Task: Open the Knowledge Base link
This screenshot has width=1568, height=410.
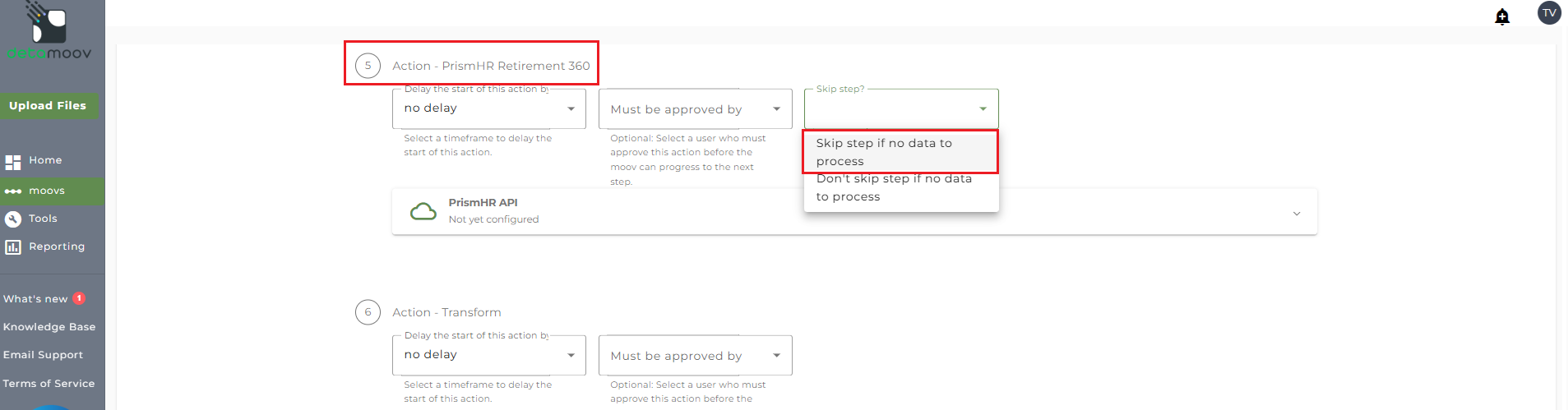Action: [49, 327]
